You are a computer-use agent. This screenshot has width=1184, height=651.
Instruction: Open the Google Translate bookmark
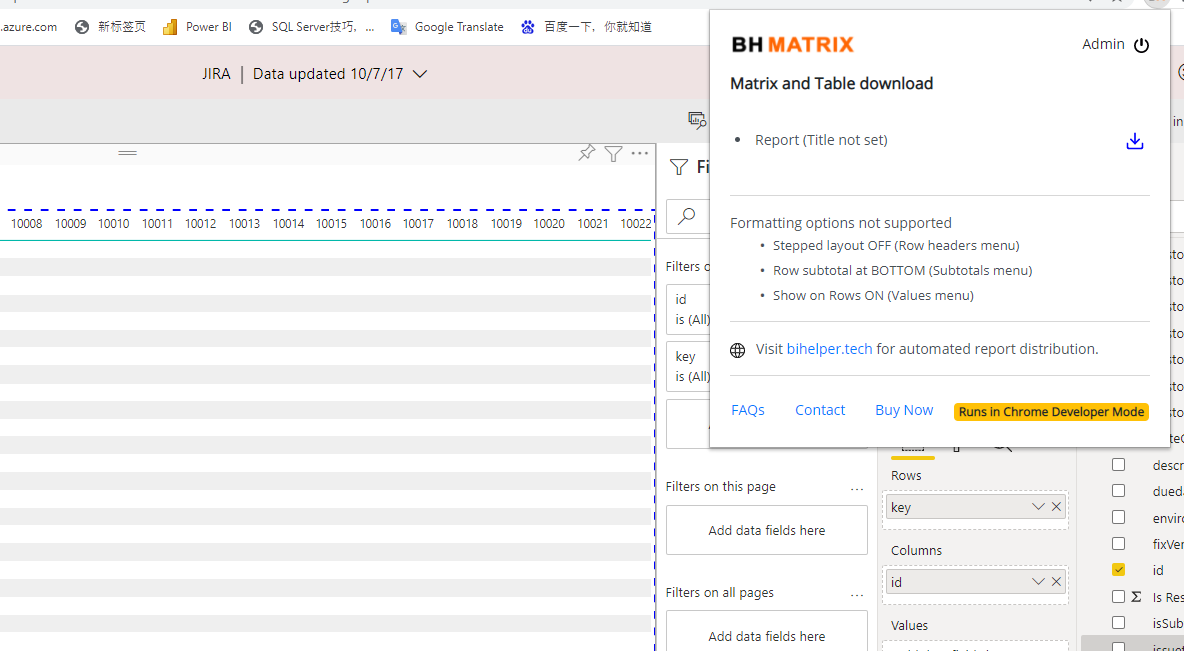[447, 26]
